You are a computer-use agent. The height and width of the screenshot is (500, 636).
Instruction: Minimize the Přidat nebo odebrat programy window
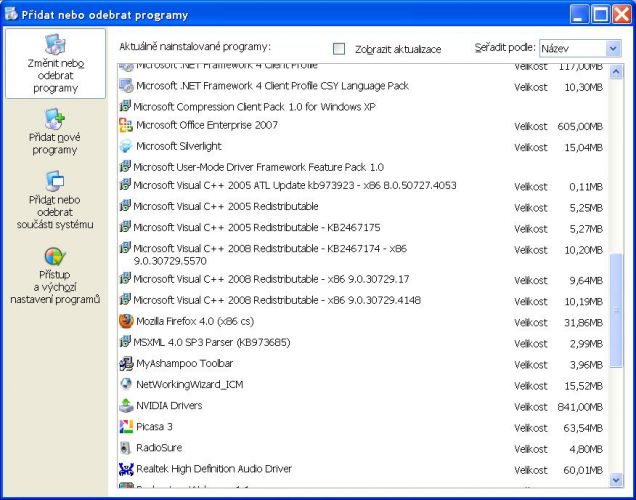tap(579, 14)
